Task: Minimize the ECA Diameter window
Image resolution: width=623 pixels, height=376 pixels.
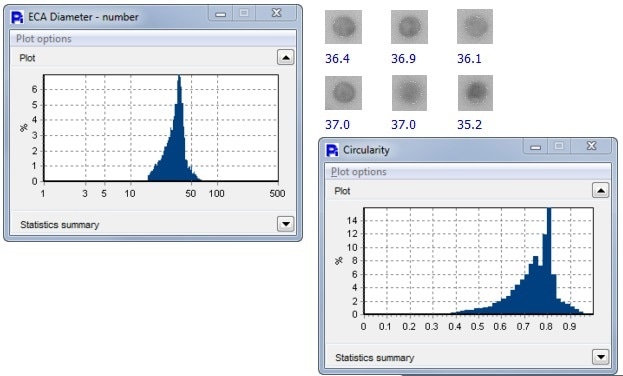Action: pyautogui.click(x=221, y=14)
